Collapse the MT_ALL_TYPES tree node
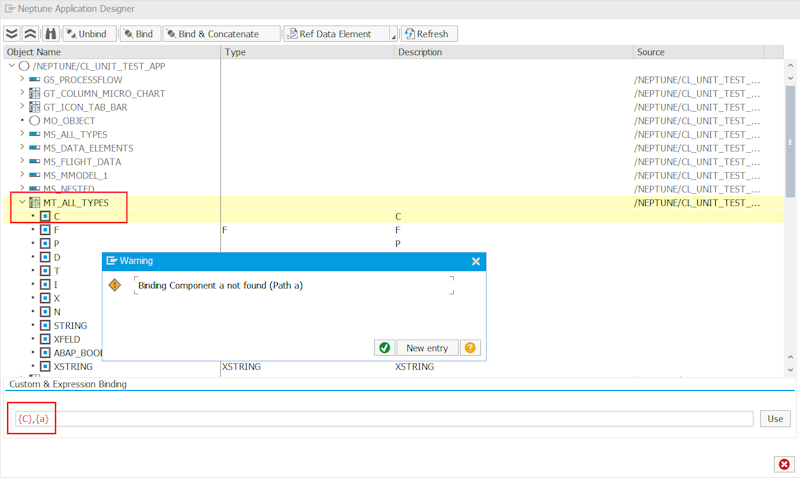800x478 pixels. point(22,202)
